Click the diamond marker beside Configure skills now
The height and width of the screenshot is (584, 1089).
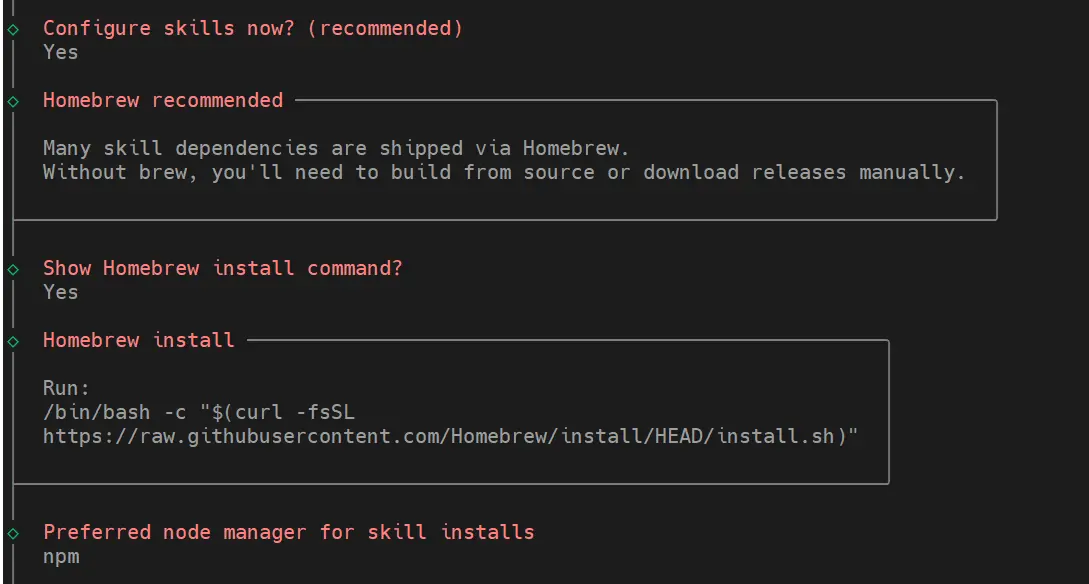[x=13, y=29]
